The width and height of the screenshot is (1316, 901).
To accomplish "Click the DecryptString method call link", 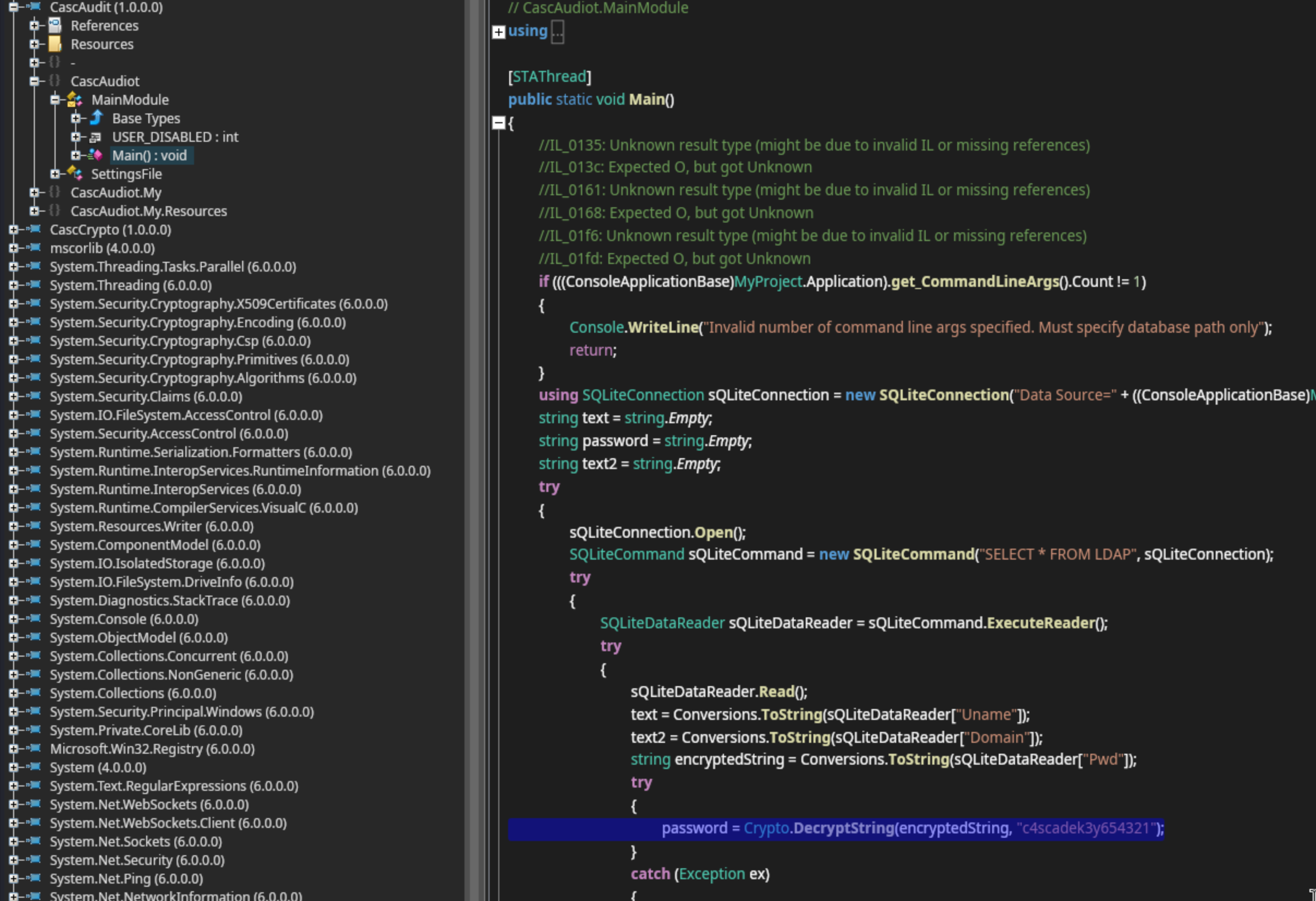I will pos(843,828).
